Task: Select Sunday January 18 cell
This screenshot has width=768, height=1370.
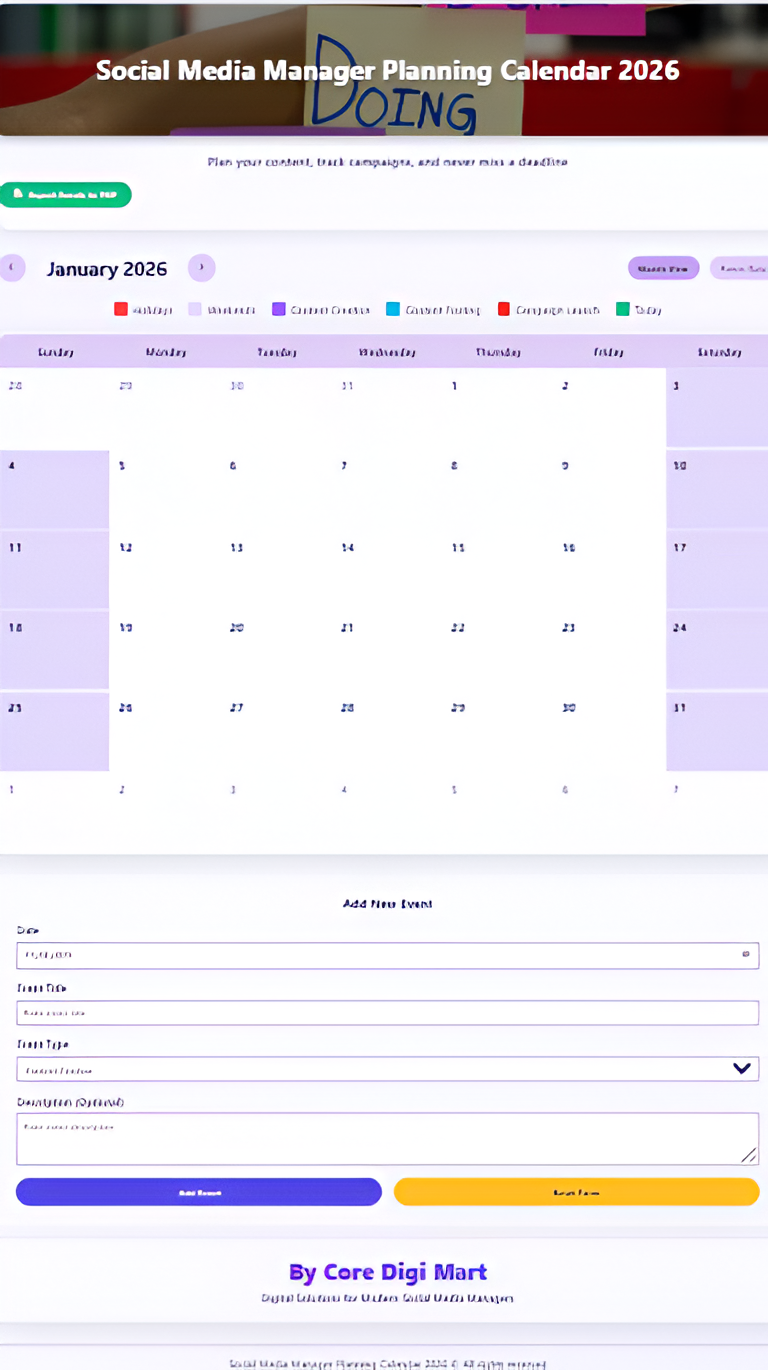Action: click(x=54, y=650)
